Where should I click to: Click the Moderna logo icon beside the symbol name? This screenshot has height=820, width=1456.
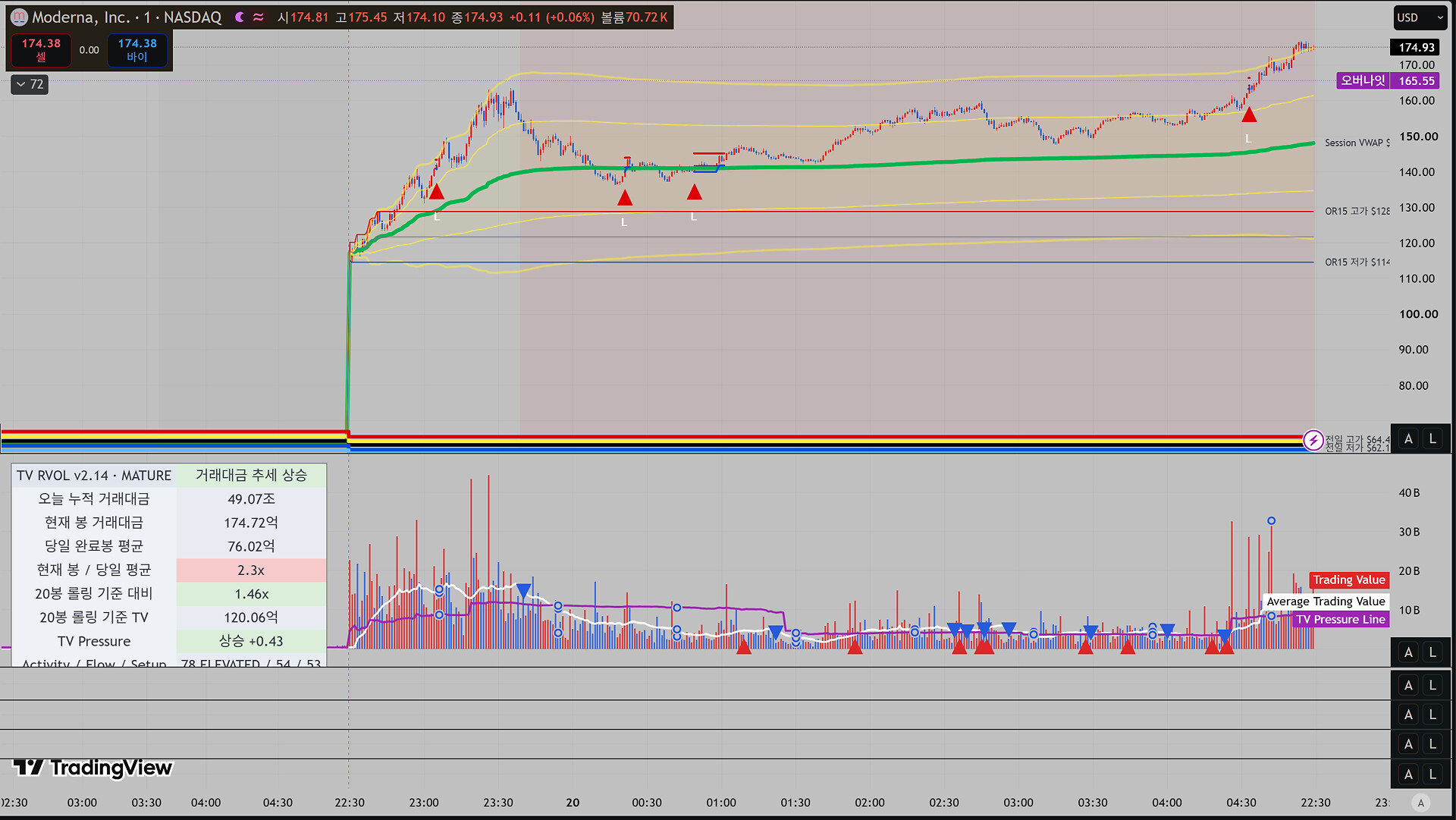point(19,17)
